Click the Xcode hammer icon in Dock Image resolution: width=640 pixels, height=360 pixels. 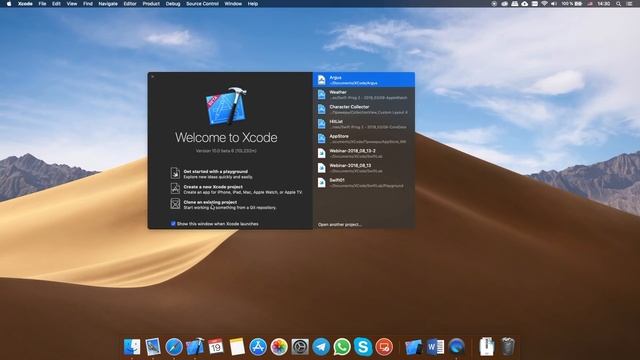(195, 347)
